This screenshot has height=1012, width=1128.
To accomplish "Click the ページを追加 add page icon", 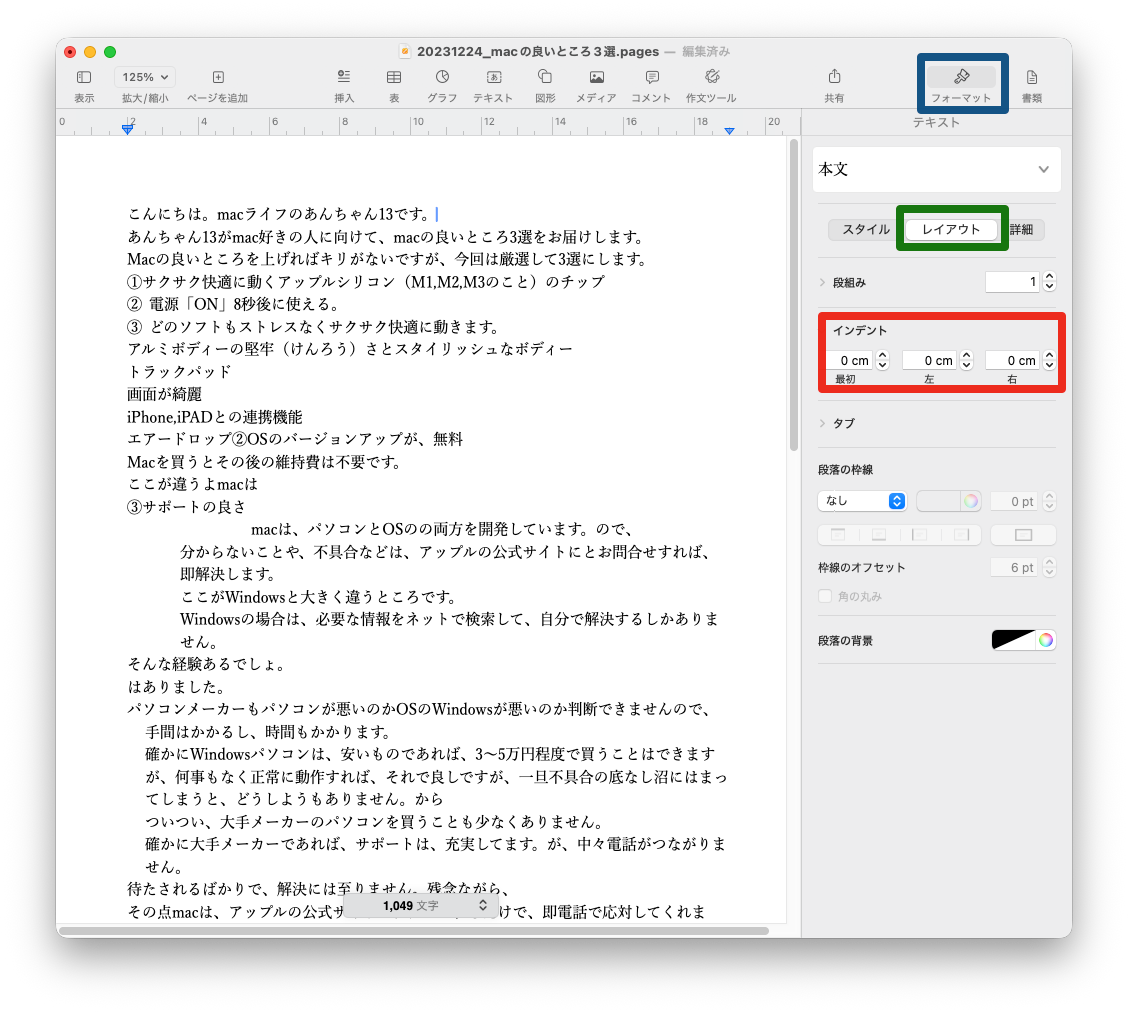I will [x=218, y=77].
